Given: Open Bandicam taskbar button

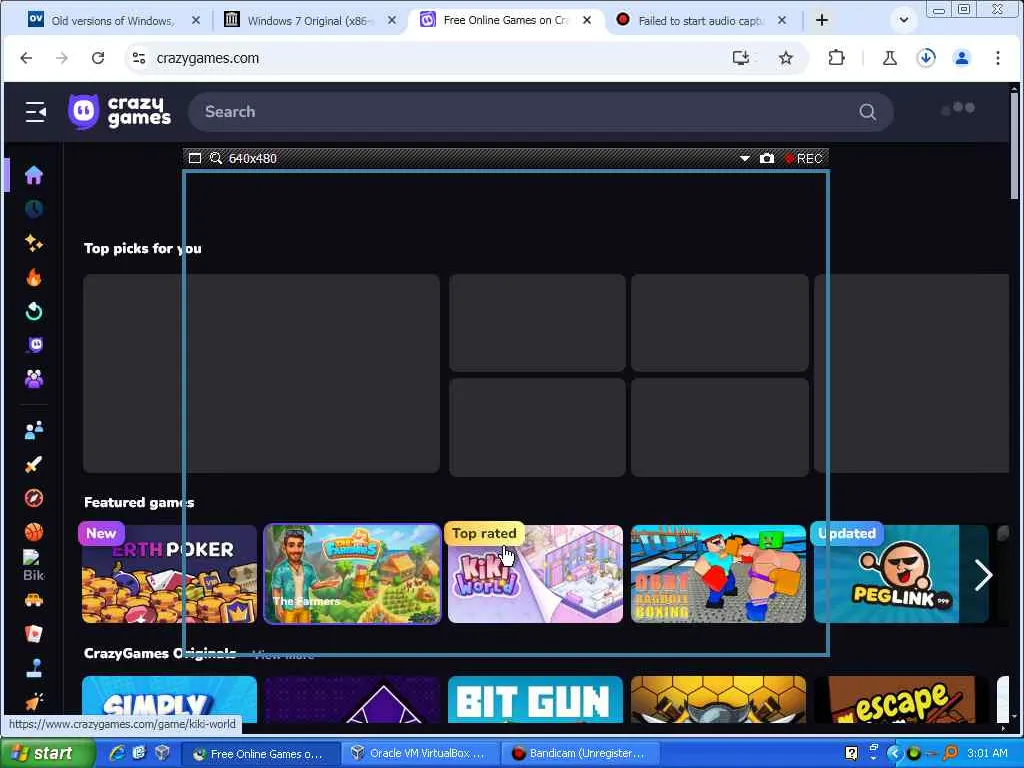Looking at the screenshot, I should point(581,753).
